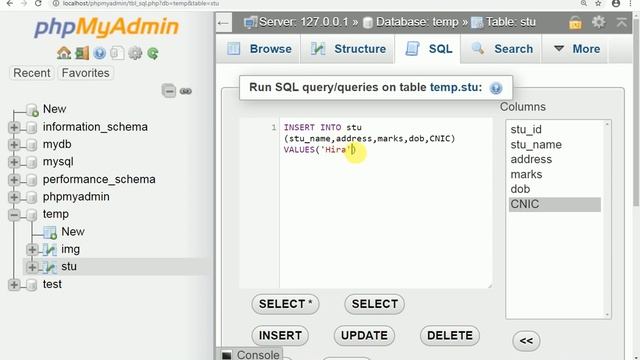Screen dimensions: 640x360
Task: Click inside the SQL query editor
Action: point(385,203)
